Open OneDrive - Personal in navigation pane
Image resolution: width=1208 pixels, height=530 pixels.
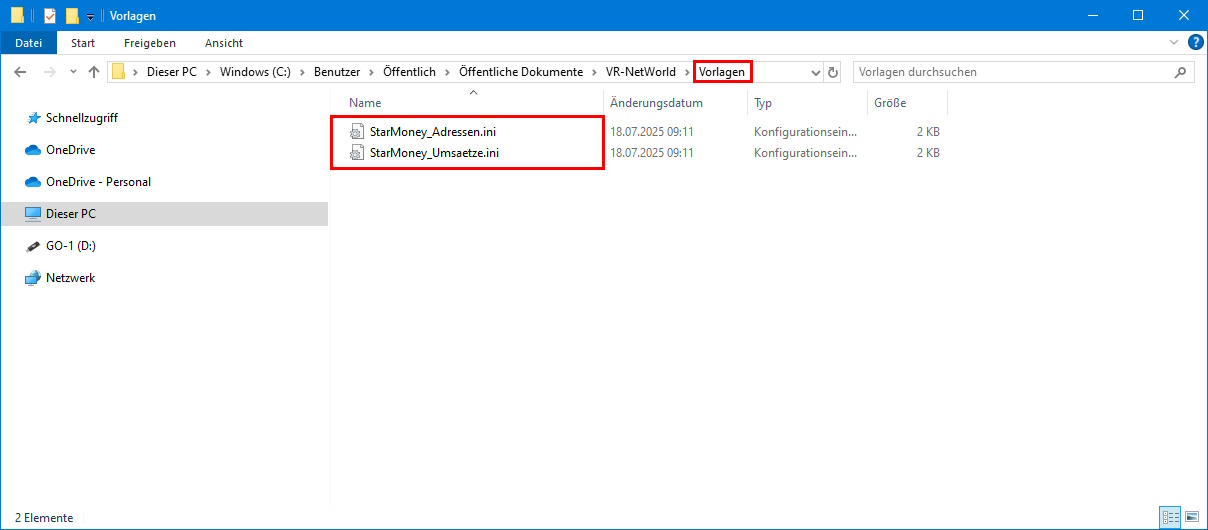click(98, 182)
